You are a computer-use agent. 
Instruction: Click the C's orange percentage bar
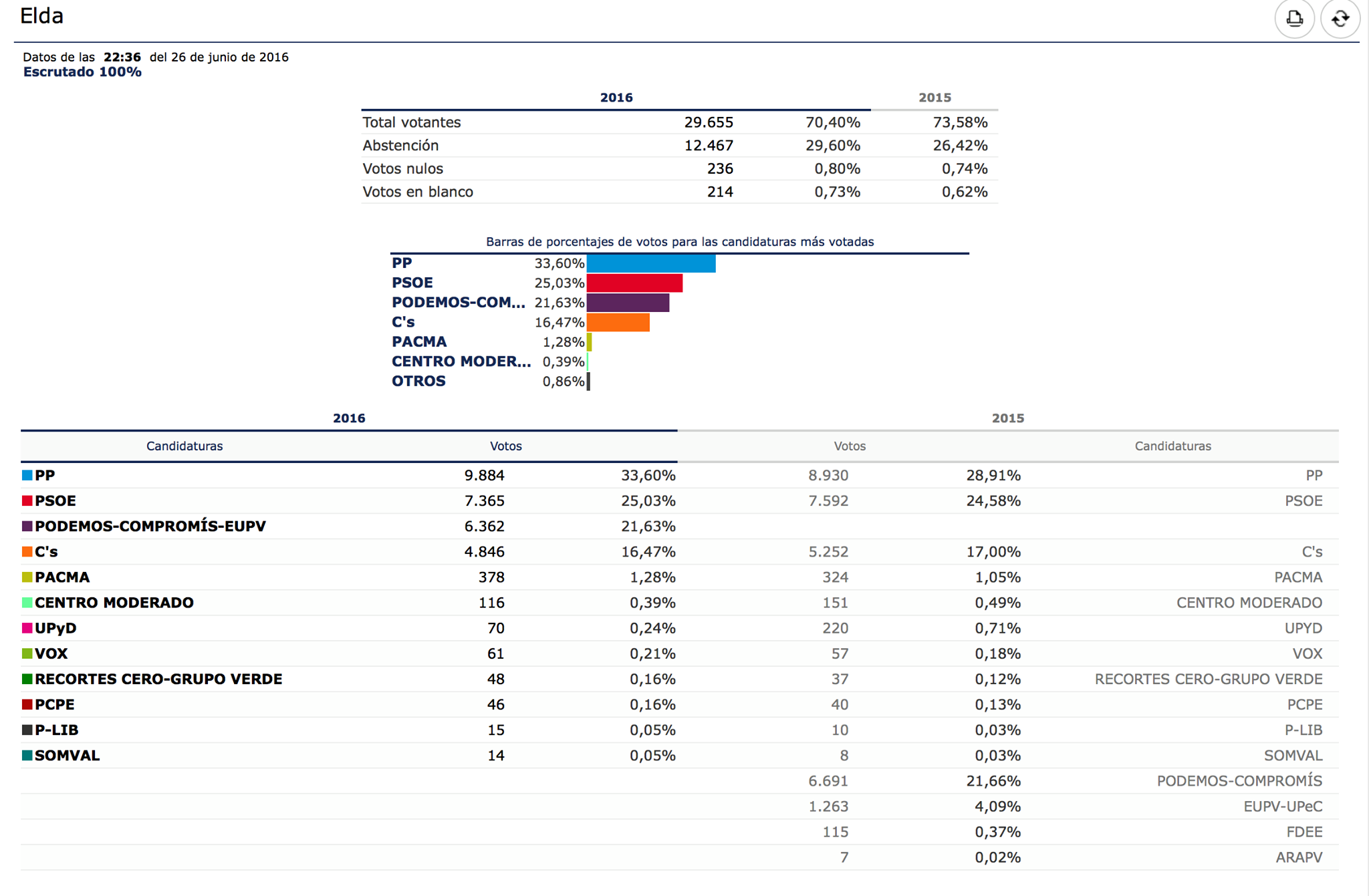[x=618, y=323]
